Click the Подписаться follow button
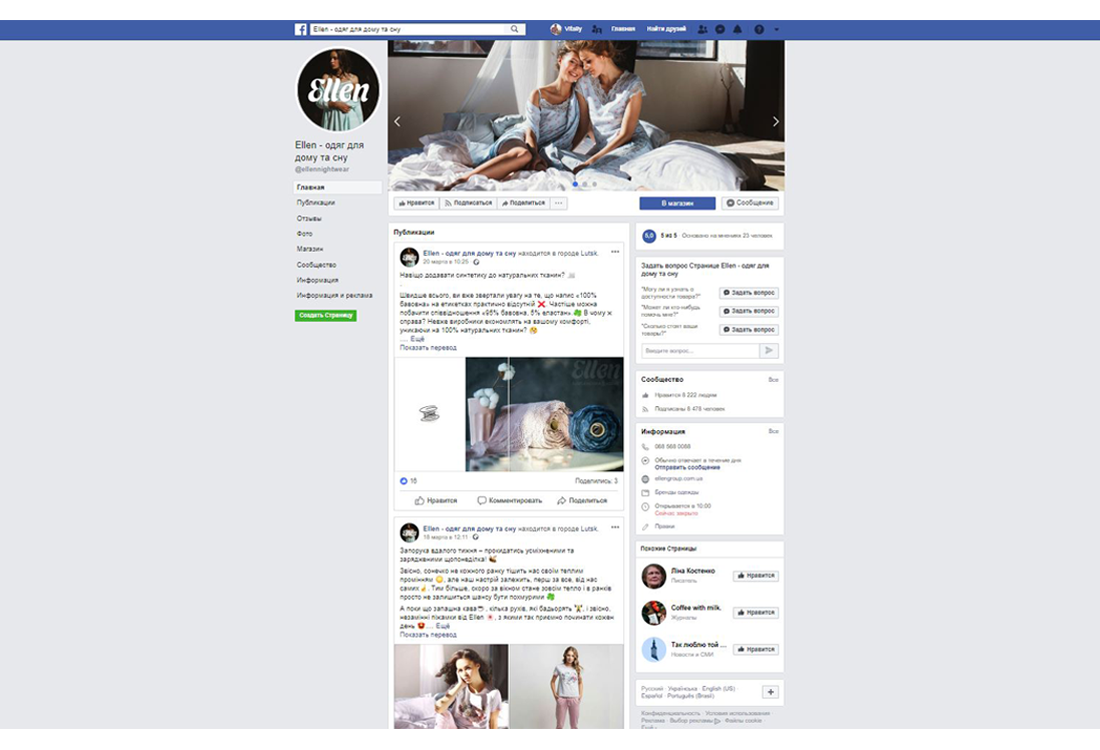Image resolution: width=1100 pixels, height=750 pixels. coord(469,203)
